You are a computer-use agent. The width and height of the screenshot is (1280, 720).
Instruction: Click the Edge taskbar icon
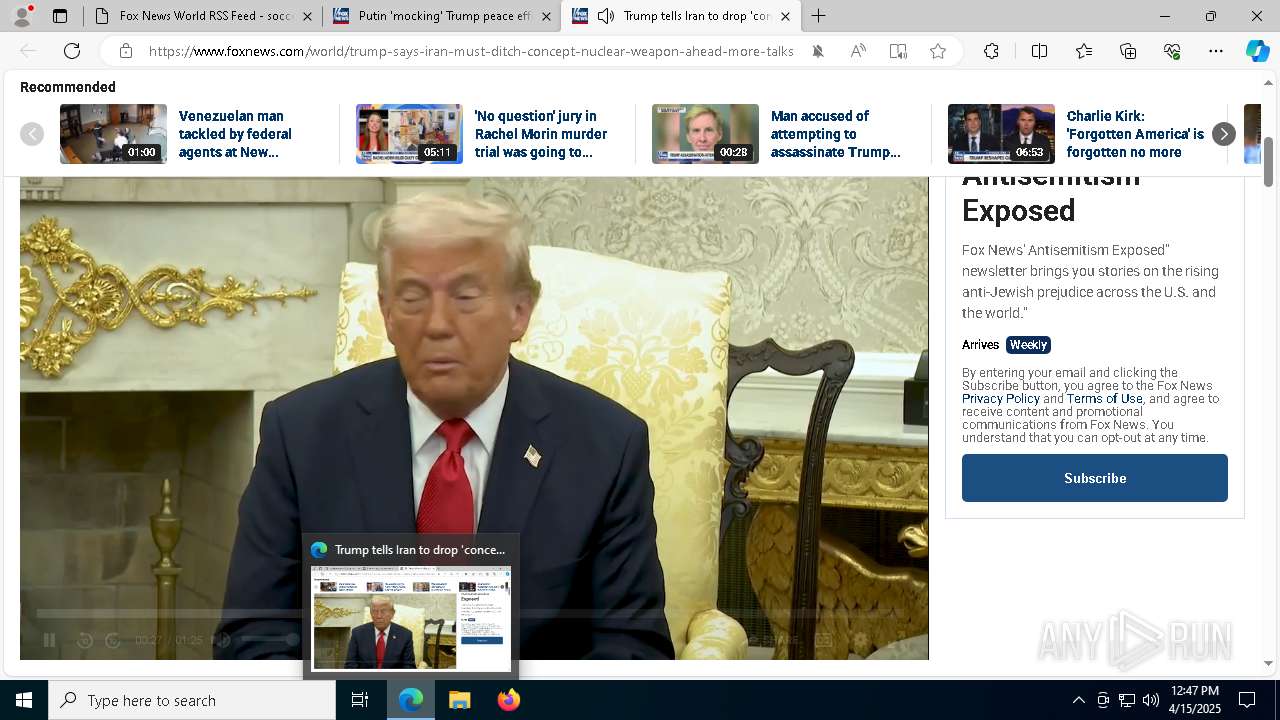point(411,700)
